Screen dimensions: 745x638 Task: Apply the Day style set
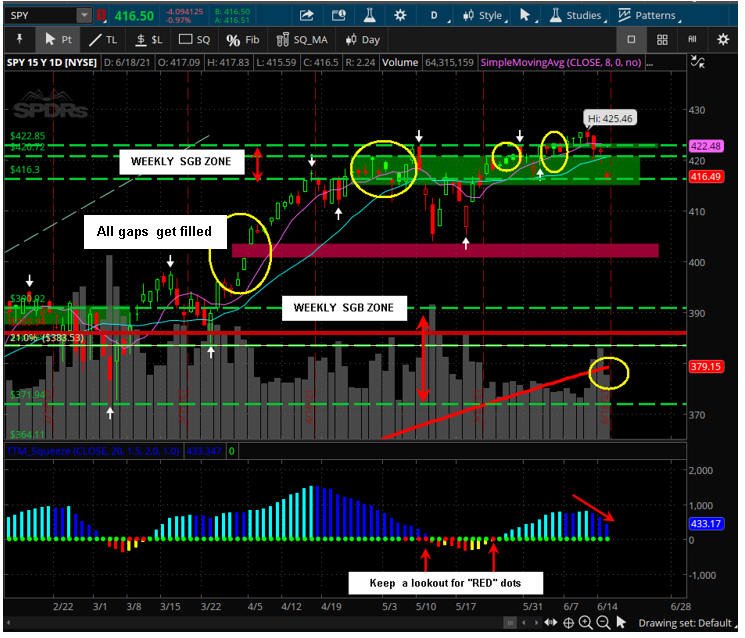pos(363,40)
